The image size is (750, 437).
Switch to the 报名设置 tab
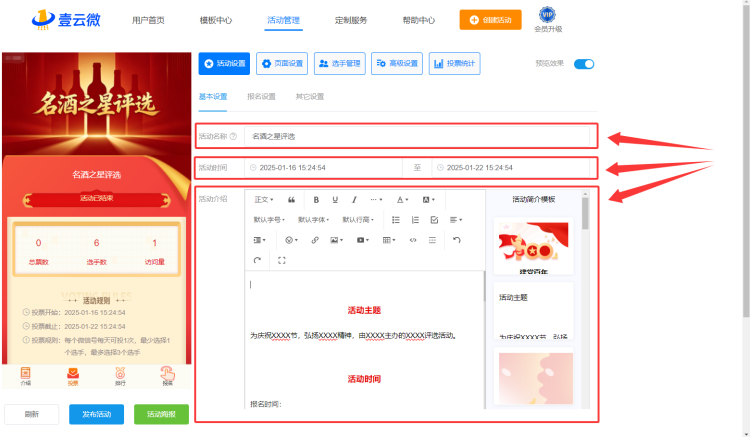coord(261,97)
